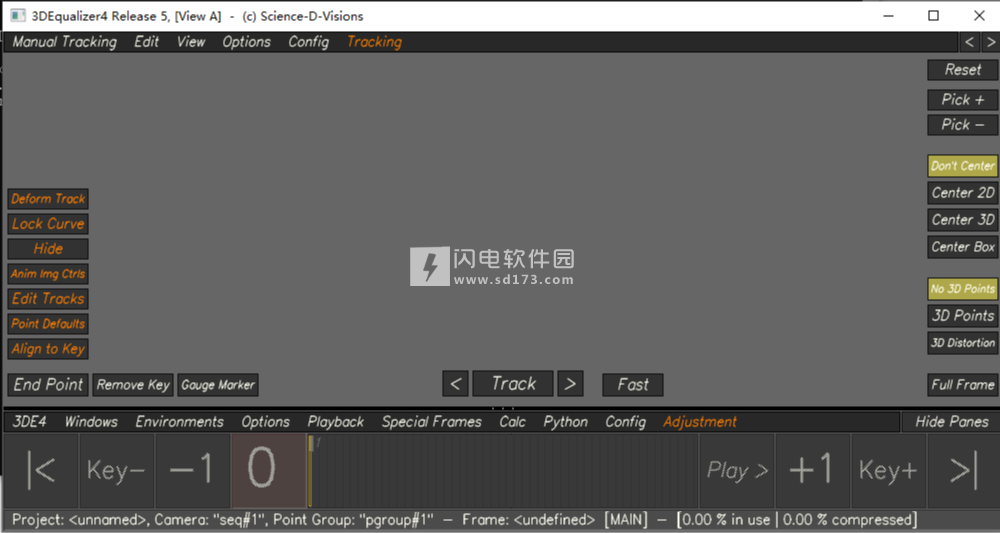Open the lower Options menu beside Playback
The image size is (1000, 533).
click(x=265, y=422)
